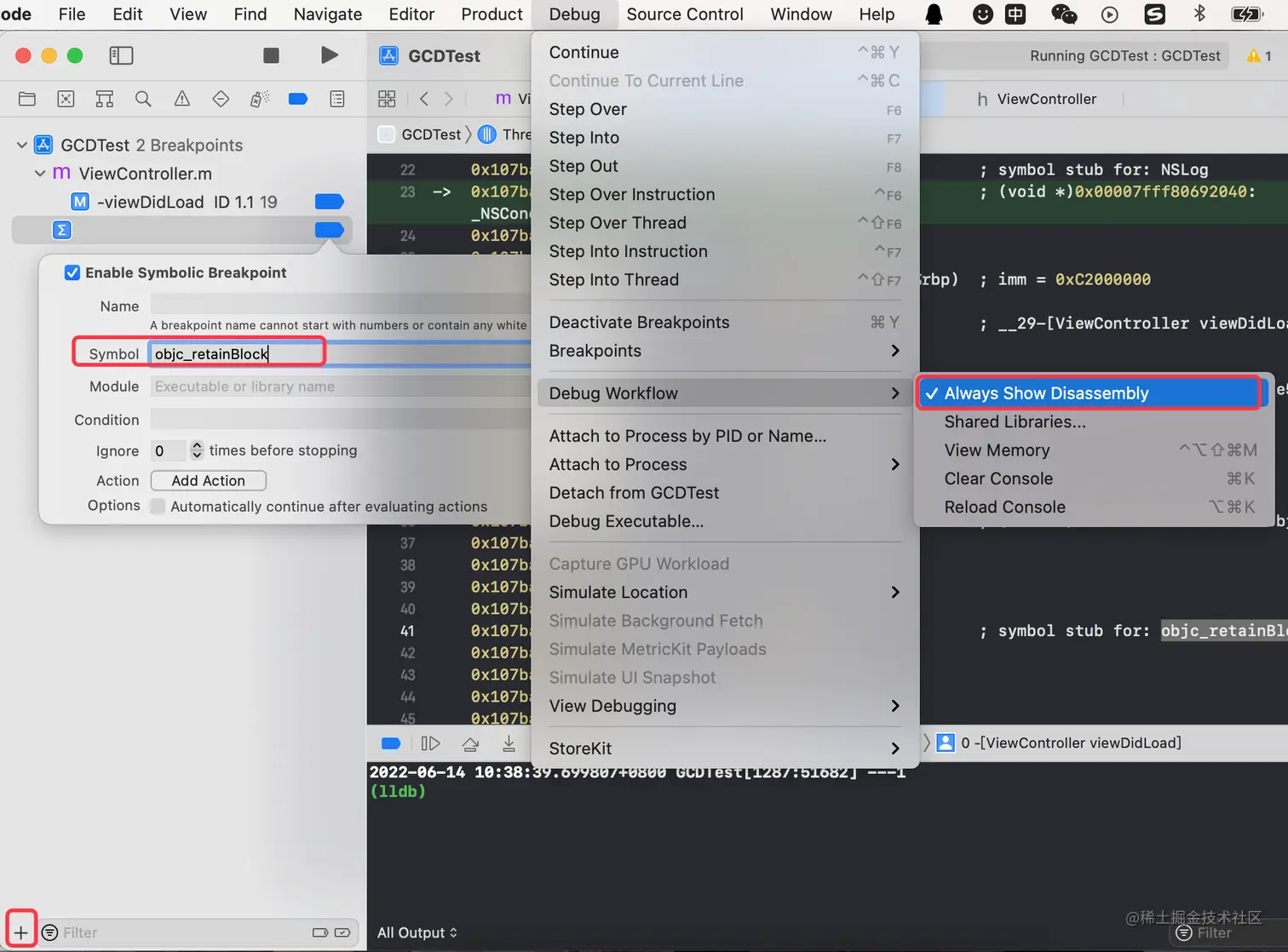Select the -viewDidLoad breakpoint row
The width and height of the screenshot is (1288, 952).
tap(182, 202)
